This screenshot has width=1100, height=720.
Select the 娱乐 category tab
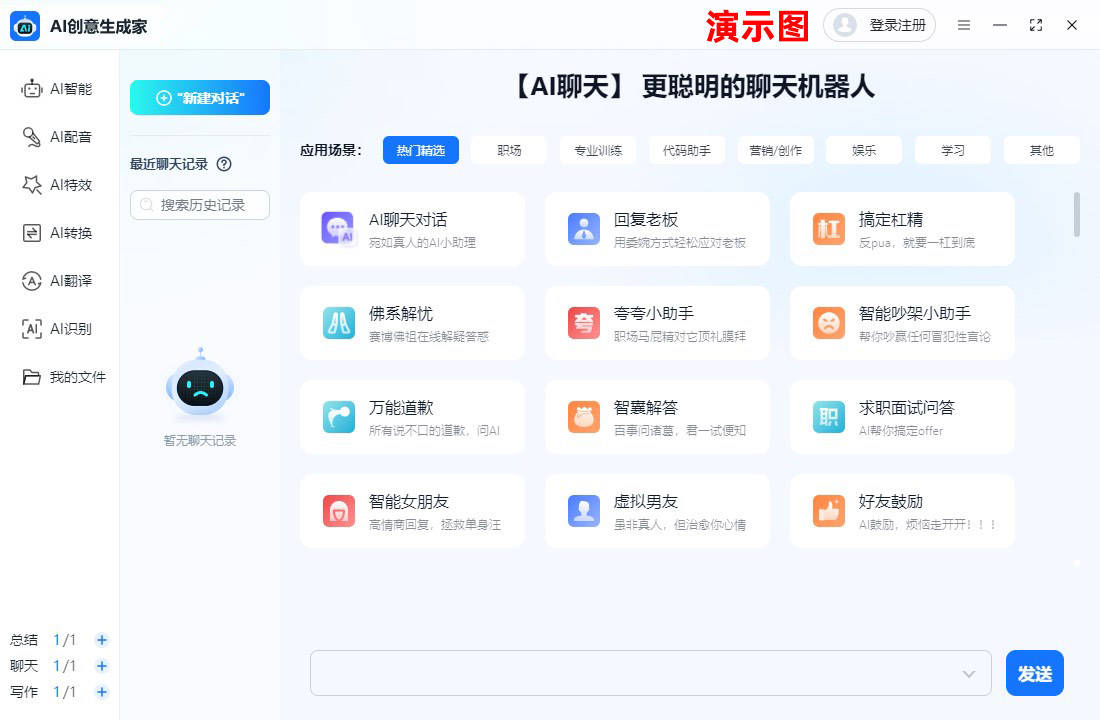pyautogui.click(x=863, y=149)
